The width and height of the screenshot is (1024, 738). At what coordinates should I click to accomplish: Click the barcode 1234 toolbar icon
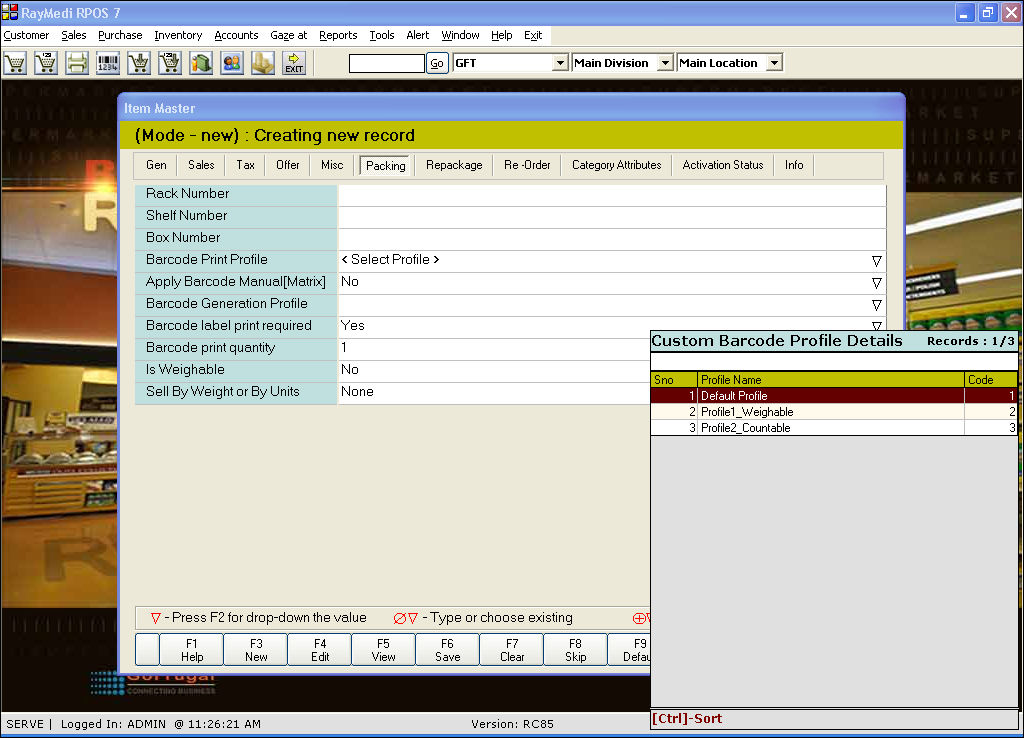pos(108,63)
